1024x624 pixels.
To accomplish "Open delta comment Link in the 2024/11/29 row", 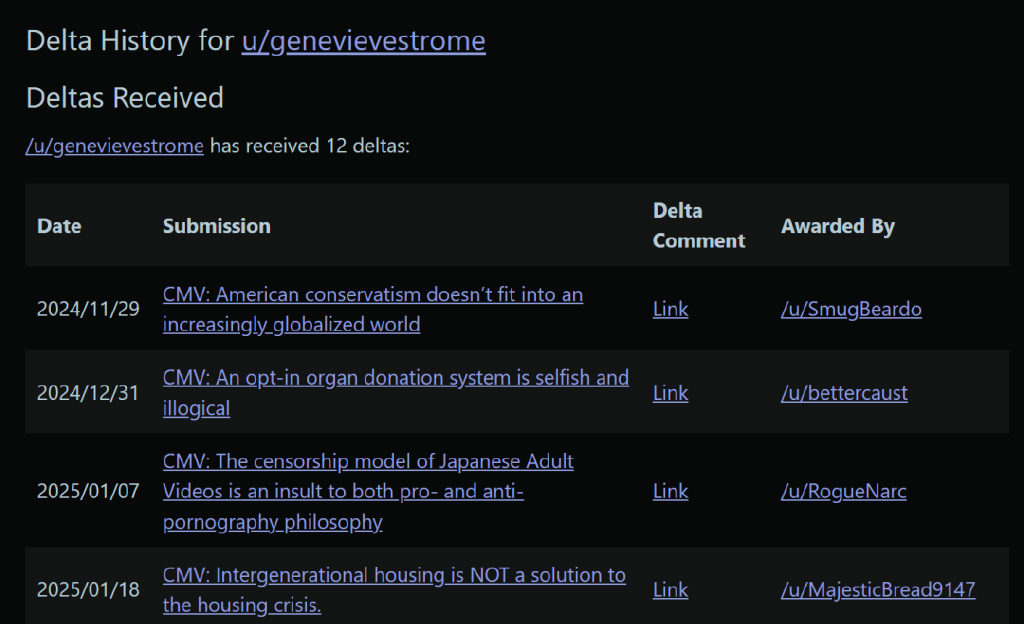I will [x=670, y=309].
